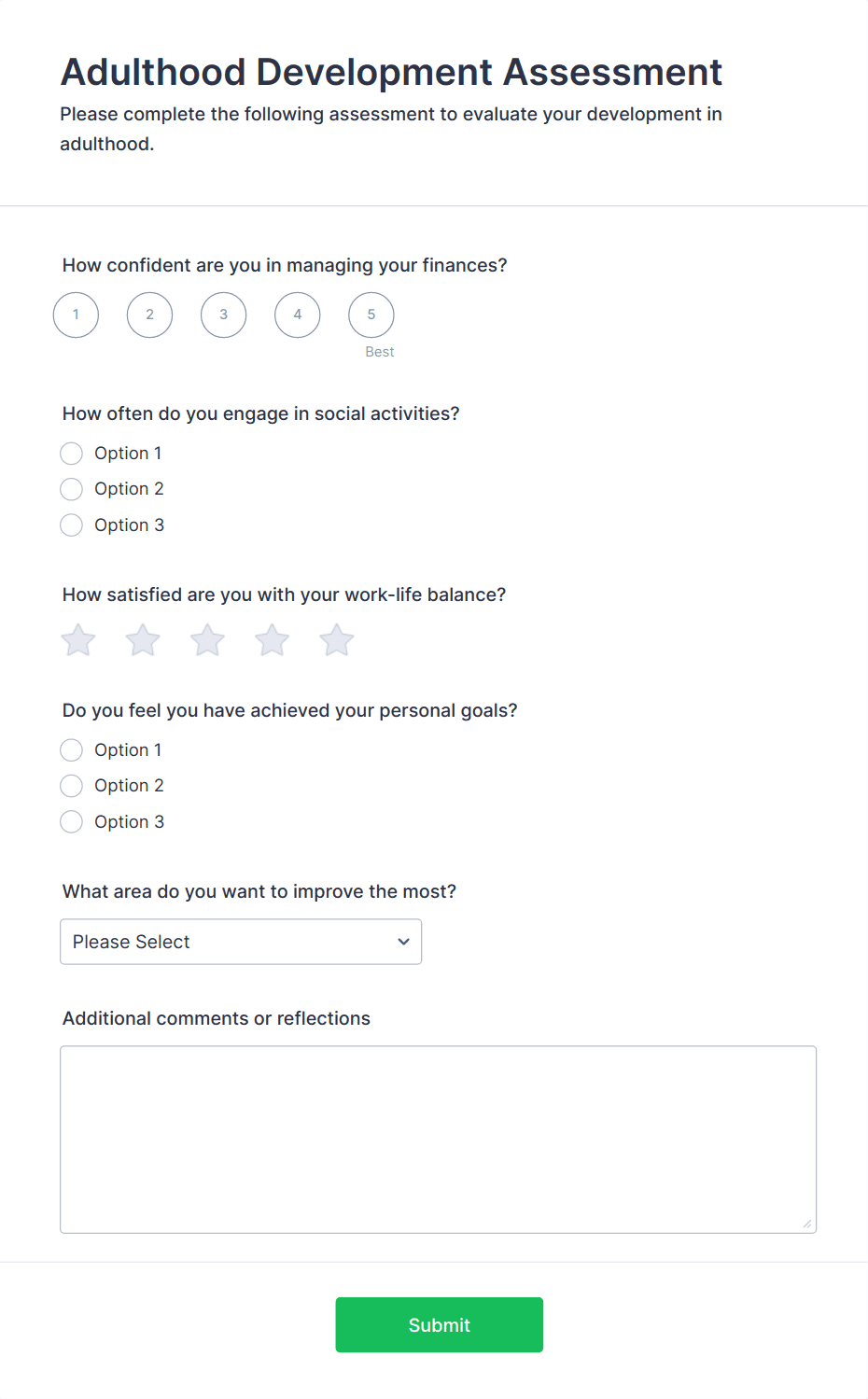This screenshot has width=868, height=1399.
Task: Choose Option 2 for social activities
Action: [72, 489]
